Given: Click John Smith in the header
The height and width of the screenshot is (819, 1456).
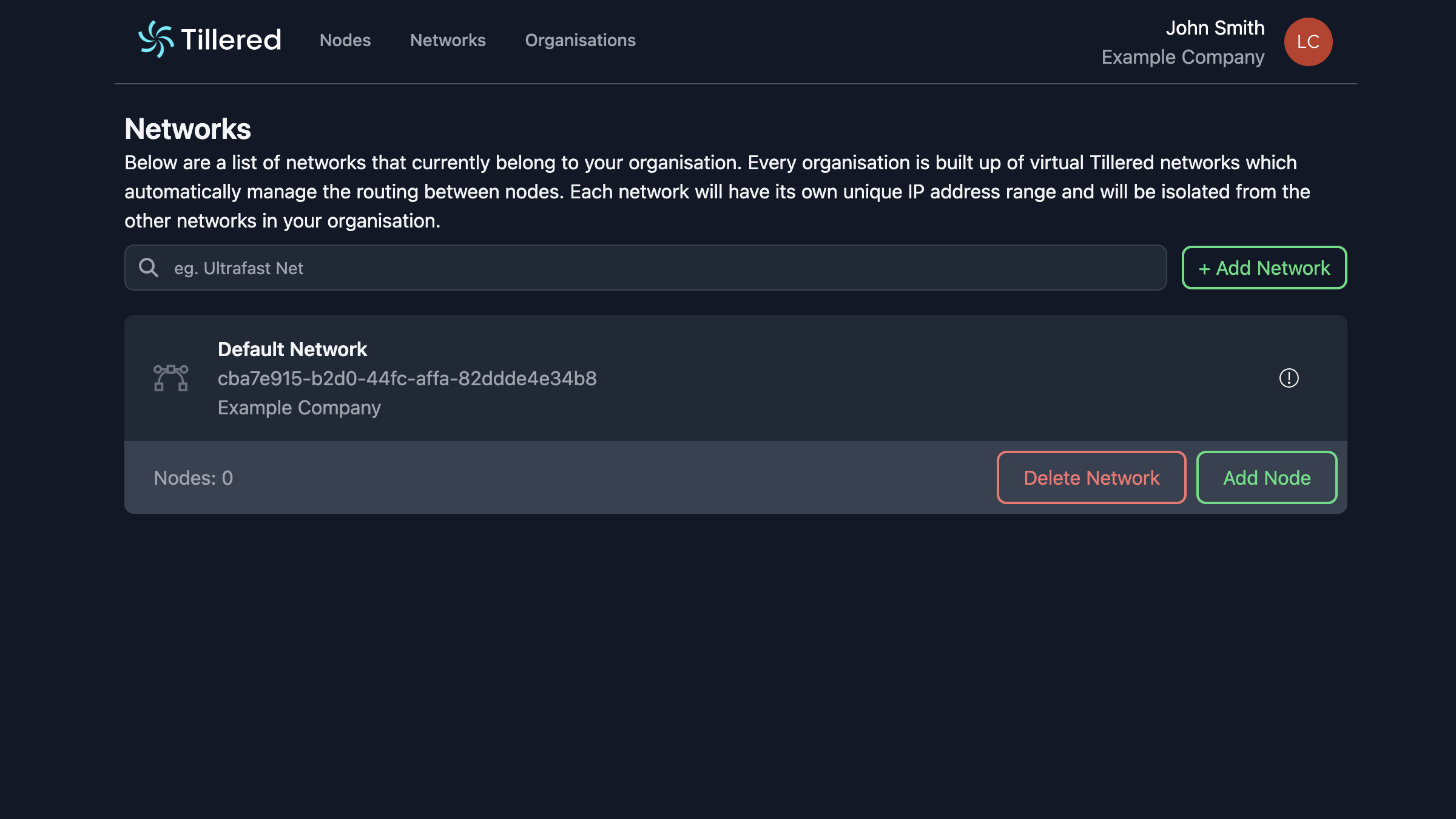Looking at the screenshot, I should point(1215,28).
